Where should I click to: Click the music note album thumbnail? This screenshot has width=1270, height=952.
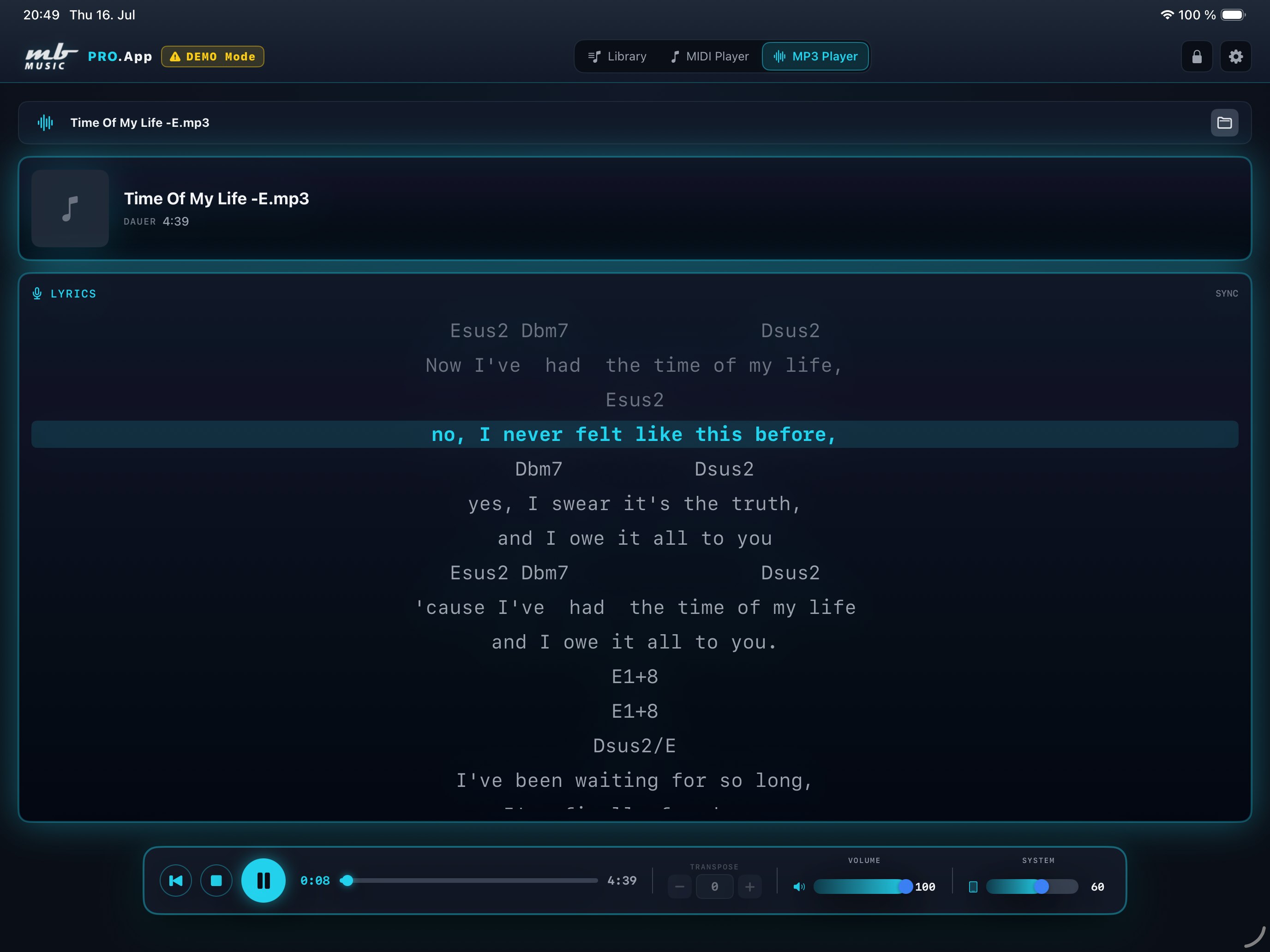point(70,208)
